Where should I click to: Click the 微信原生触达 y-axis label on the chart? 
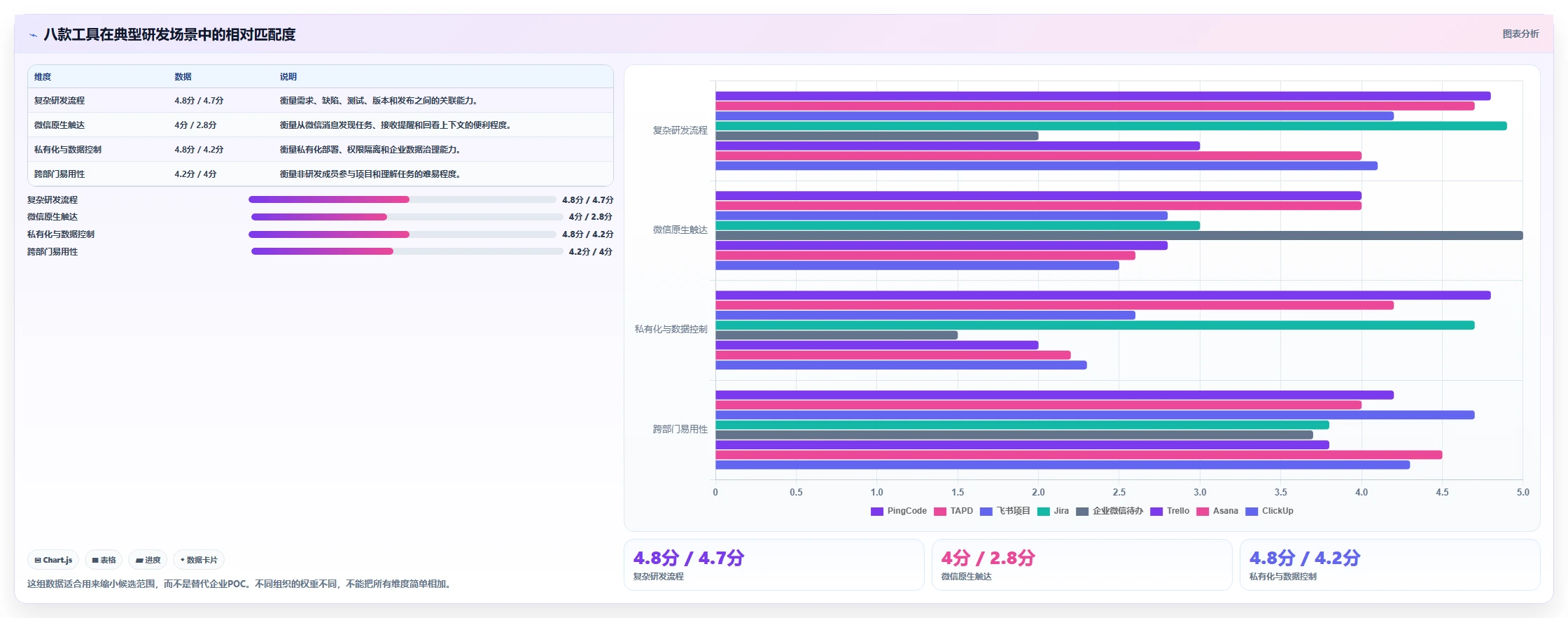coord(680,230)
